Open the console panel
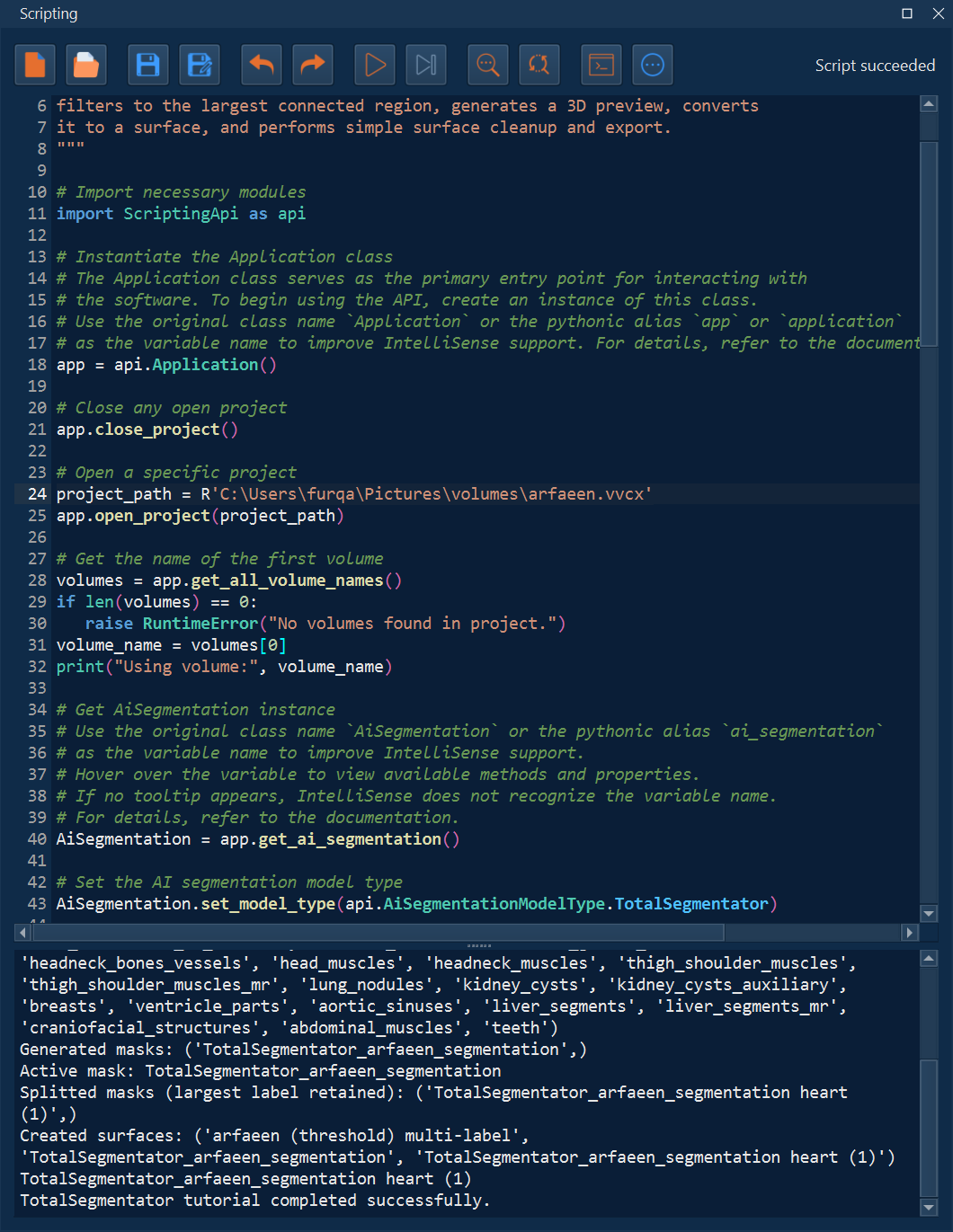Image resolution: width=953 pixels, height=1232 pixels. coord(601,64)
